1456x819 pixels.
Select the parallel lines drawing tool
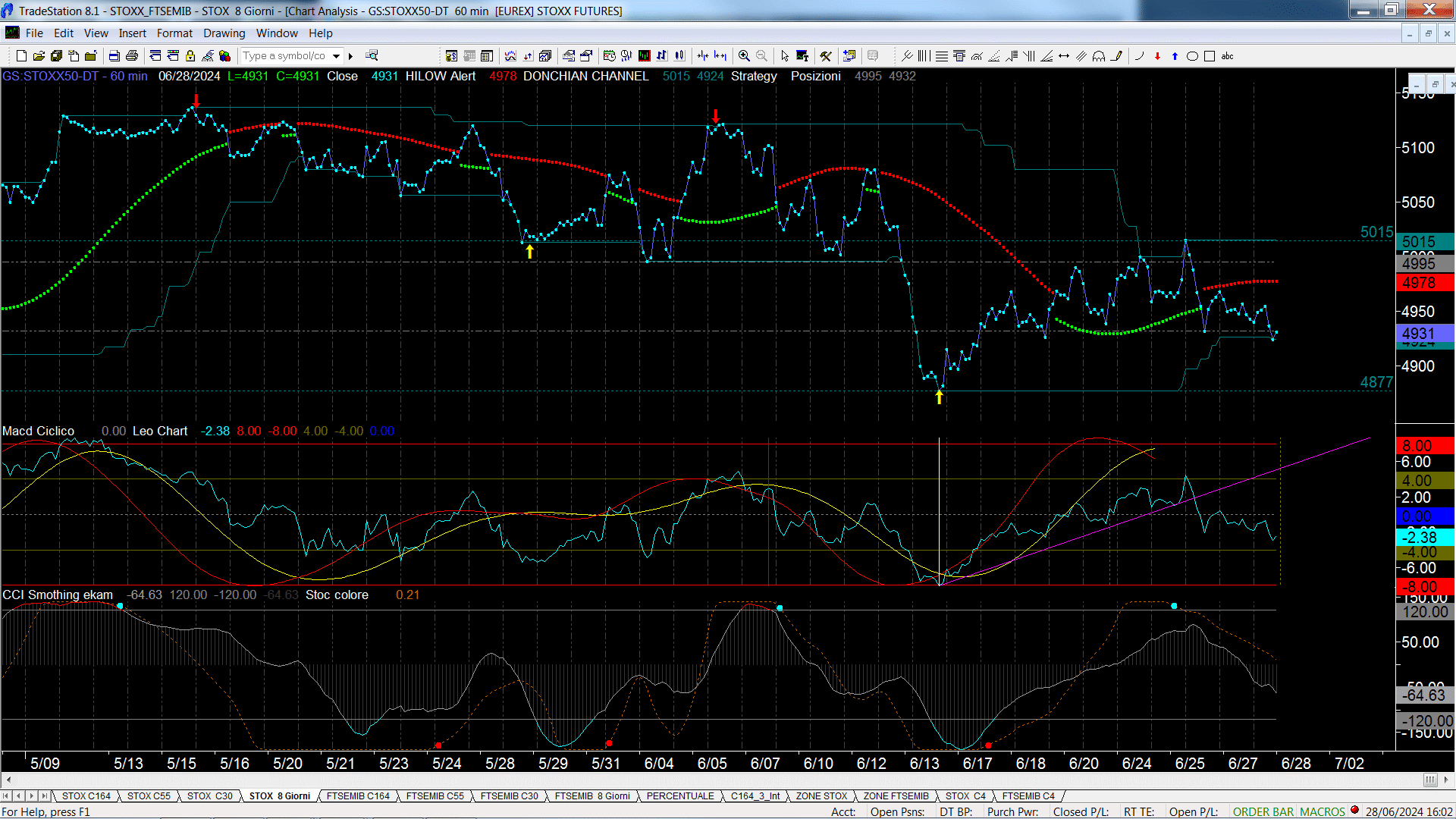pyautogui.click(x=1081, y=55)
